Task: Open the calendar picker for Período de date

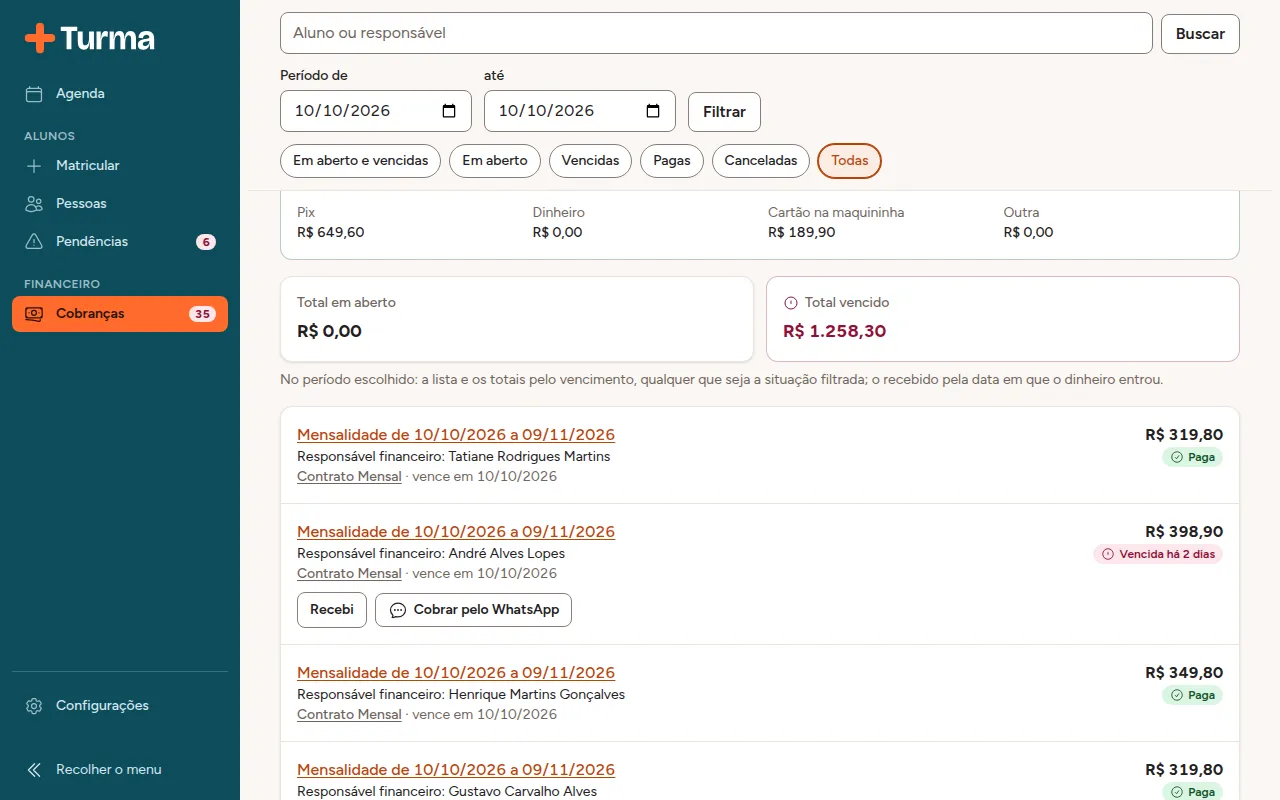Action: click(449, 111)
